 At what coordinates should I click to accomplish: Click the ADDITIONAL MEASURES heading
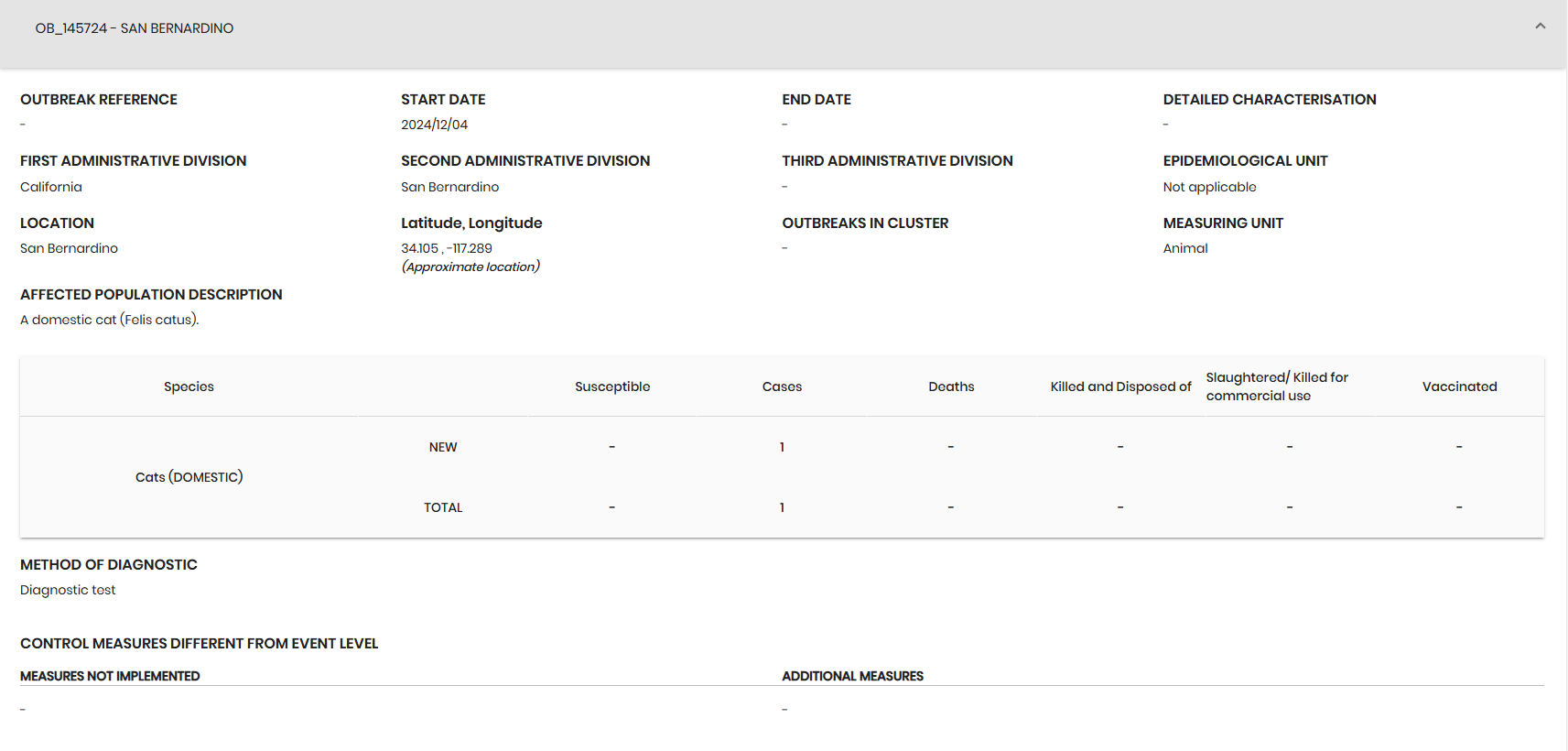852,676
